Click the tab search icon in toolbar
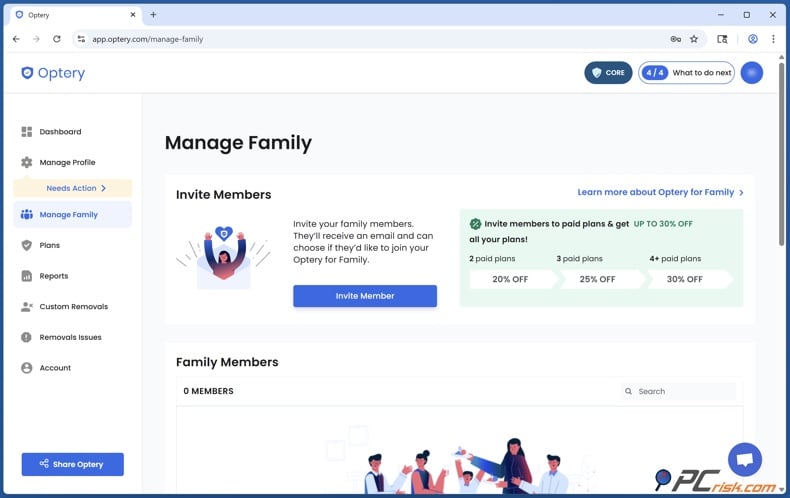The height and width of the screenshot is (498, 790). (x=722, y=39)
